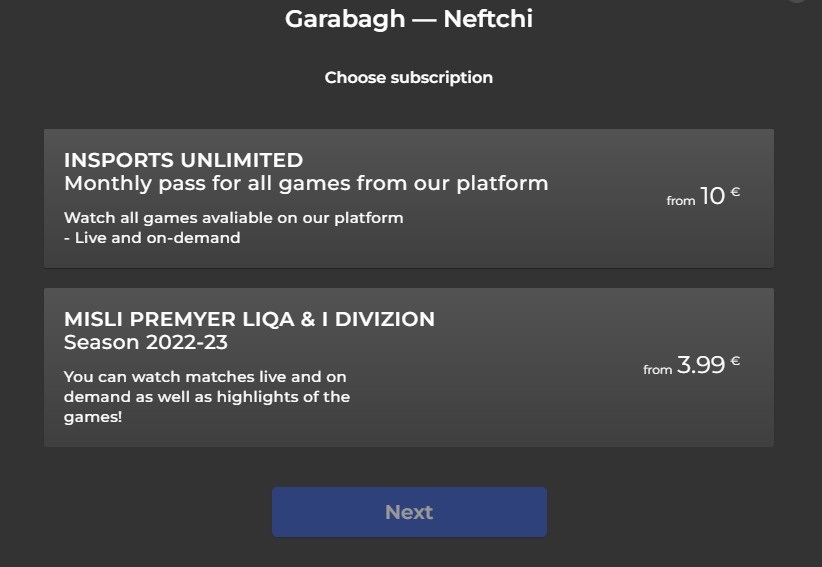This screenshot has width=822, height=567.
Task: Click "demand as well as highlights" text line
Action: (x=207, y=396)
